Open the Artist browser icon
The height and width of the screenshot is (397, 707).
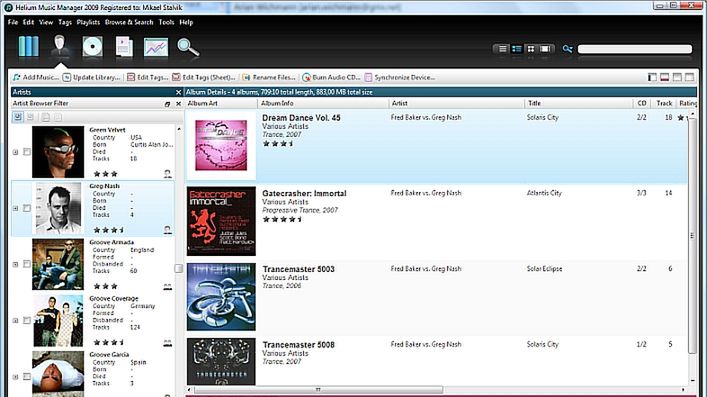(60, 46)
